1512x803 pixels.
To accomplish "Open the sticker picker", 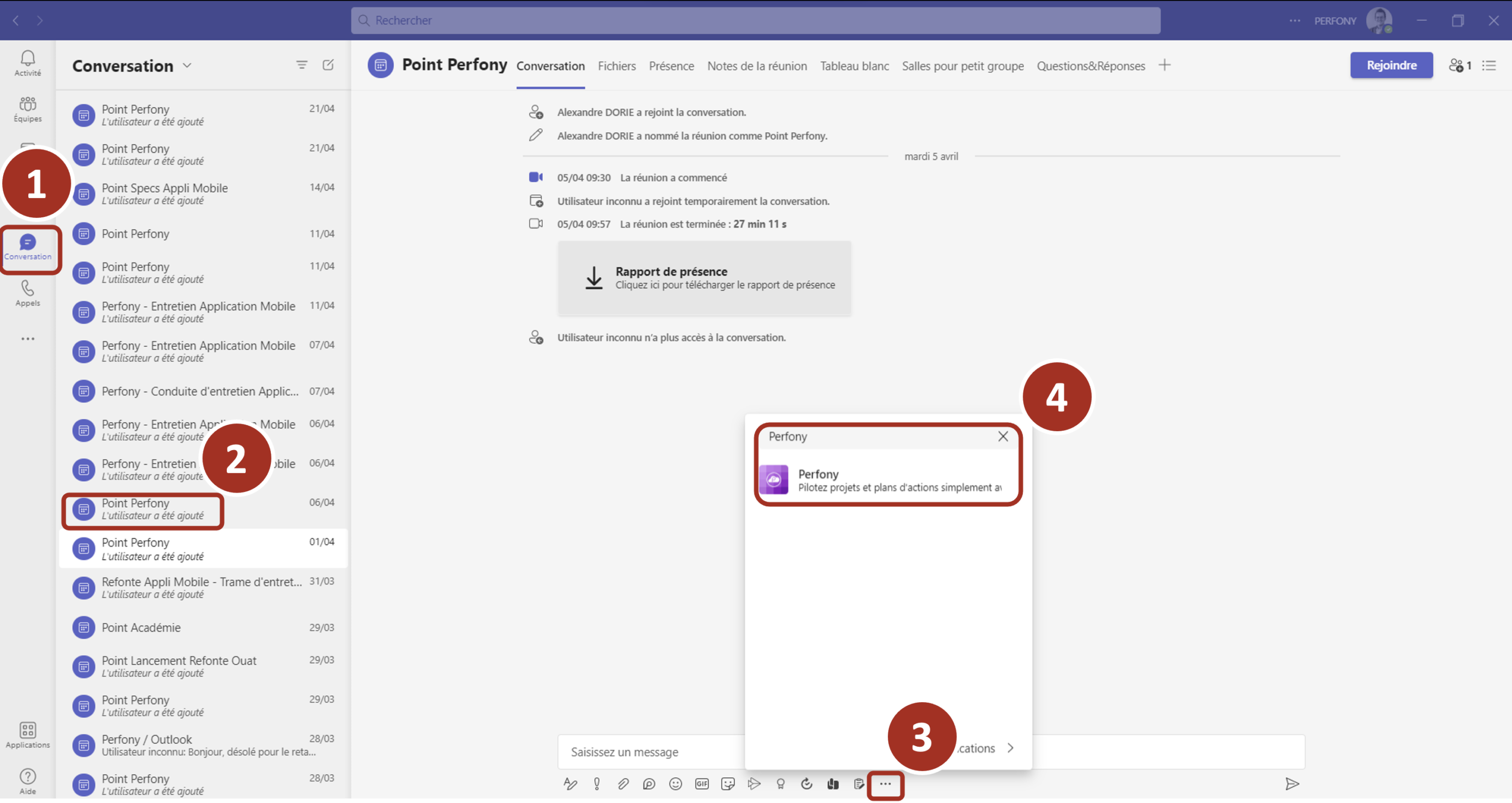I will pyautogui.click(x=728, y=784).
